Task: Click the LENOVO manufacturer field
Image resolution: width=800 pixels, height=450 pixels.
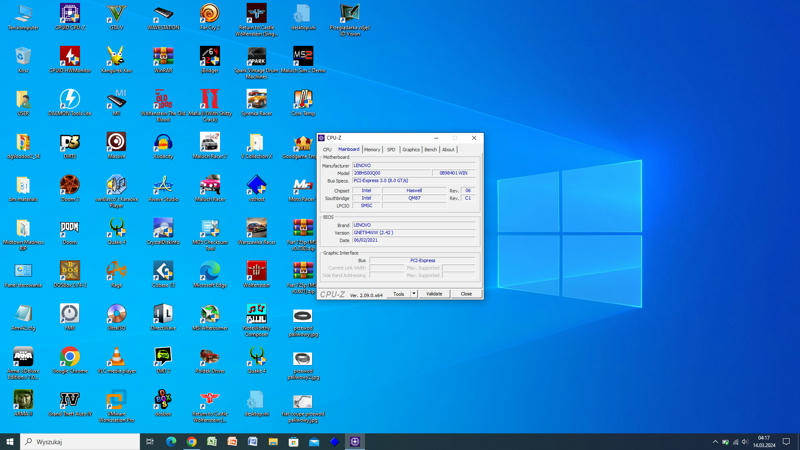Action: (414, 165)
